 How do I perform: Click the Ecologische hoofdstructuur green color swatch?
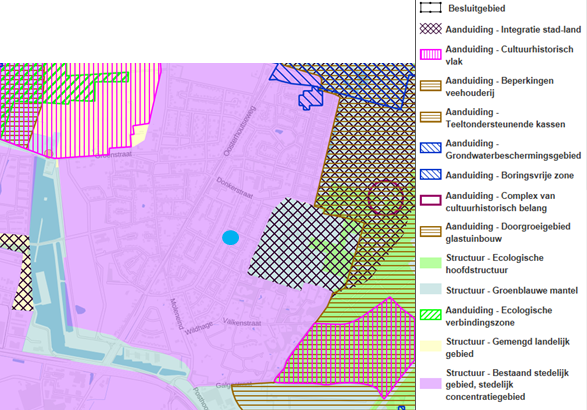tap(431, 263)
